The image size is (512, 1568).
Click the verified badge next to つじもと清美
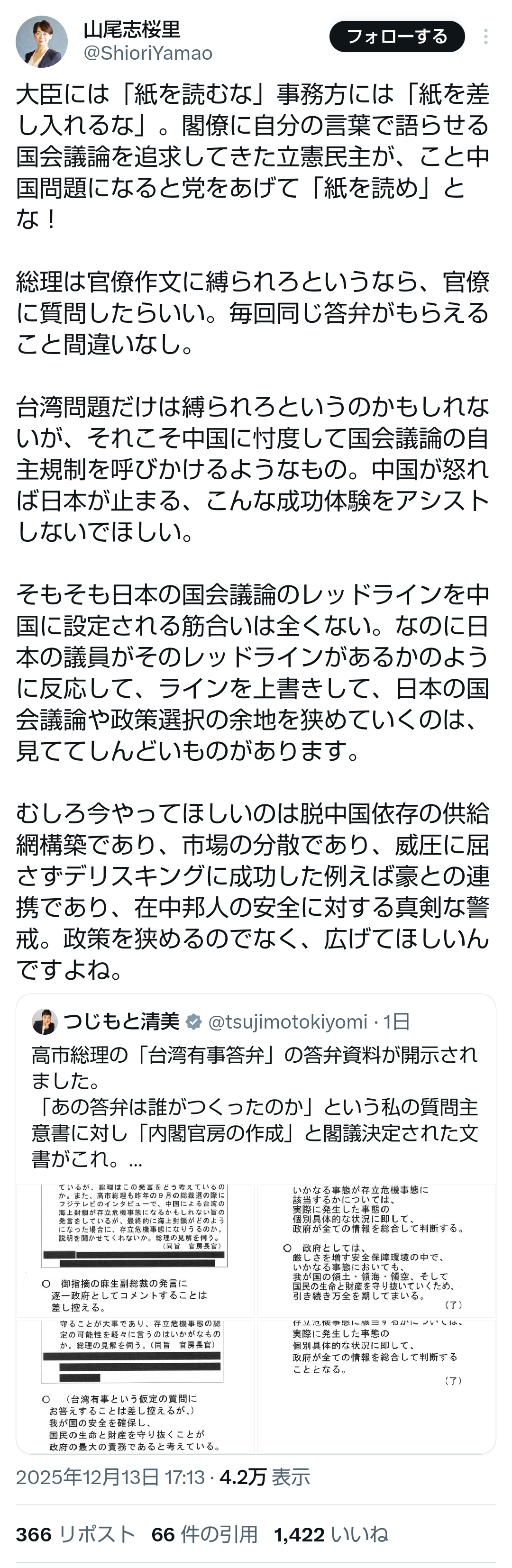(x=193, y=1021)
